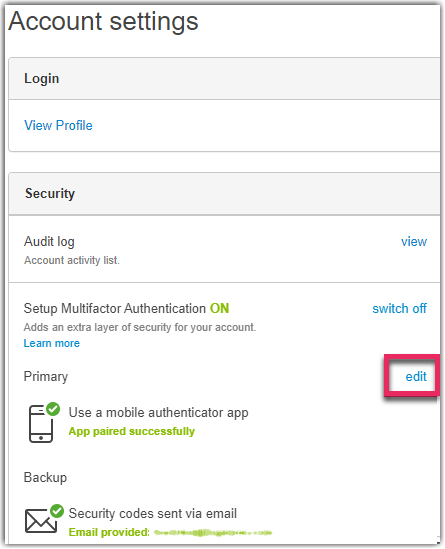Select the Login section header
Image resolution: width=445 pixels, height=549 pixels.
pyautogui.click(x=224, y=78)
